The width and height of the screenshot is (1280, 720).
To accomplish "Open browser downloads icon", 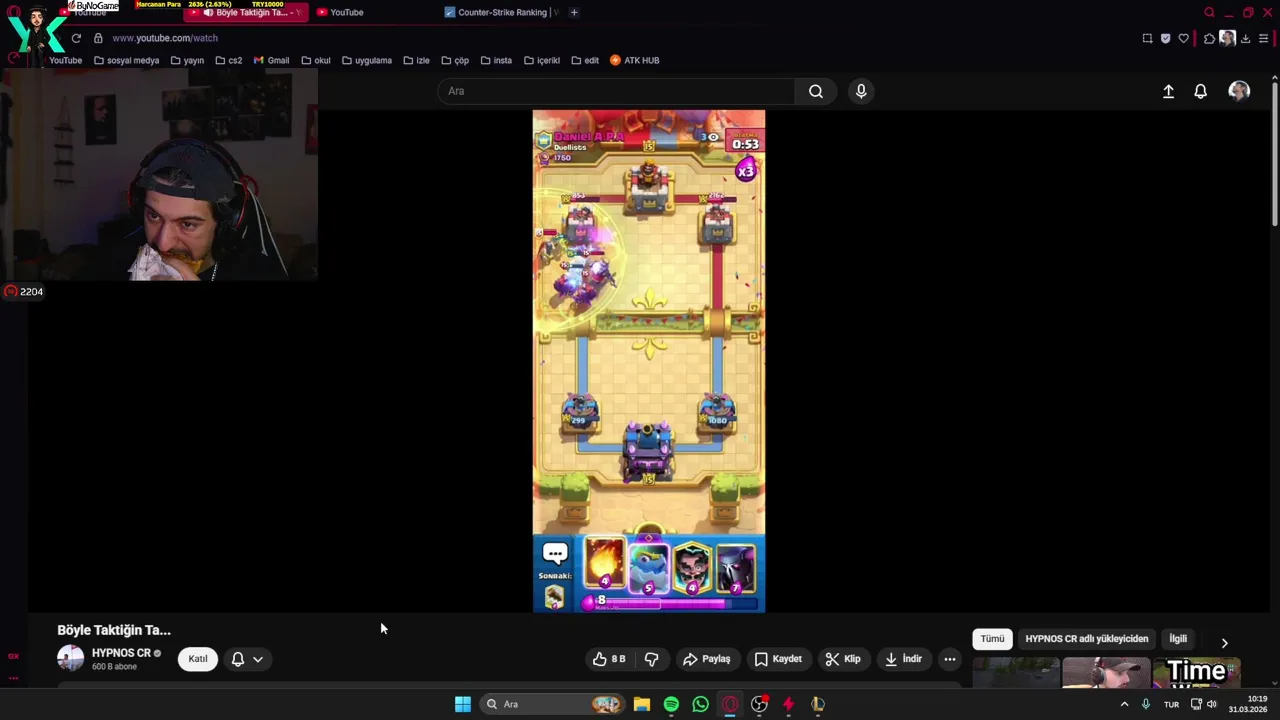I will click(x=1246, y=38).
